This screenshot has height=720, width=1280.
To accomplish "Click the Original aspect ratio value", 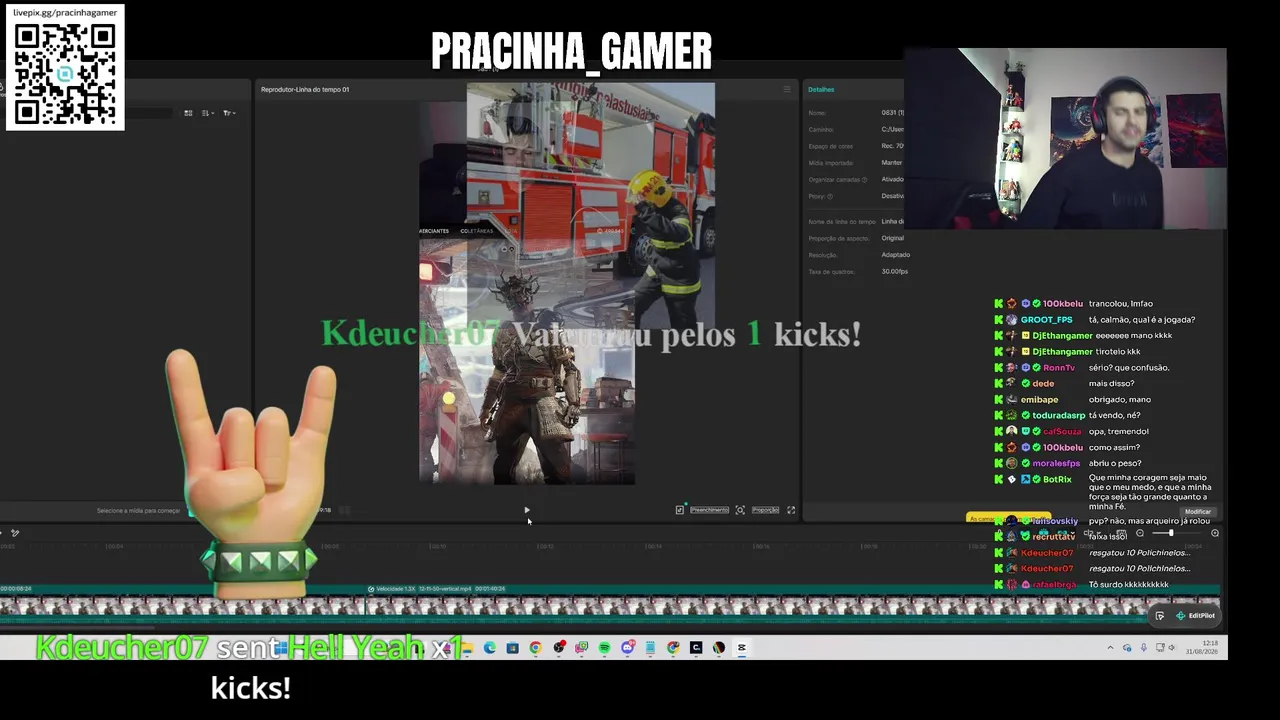I will [x=893, y=238].
